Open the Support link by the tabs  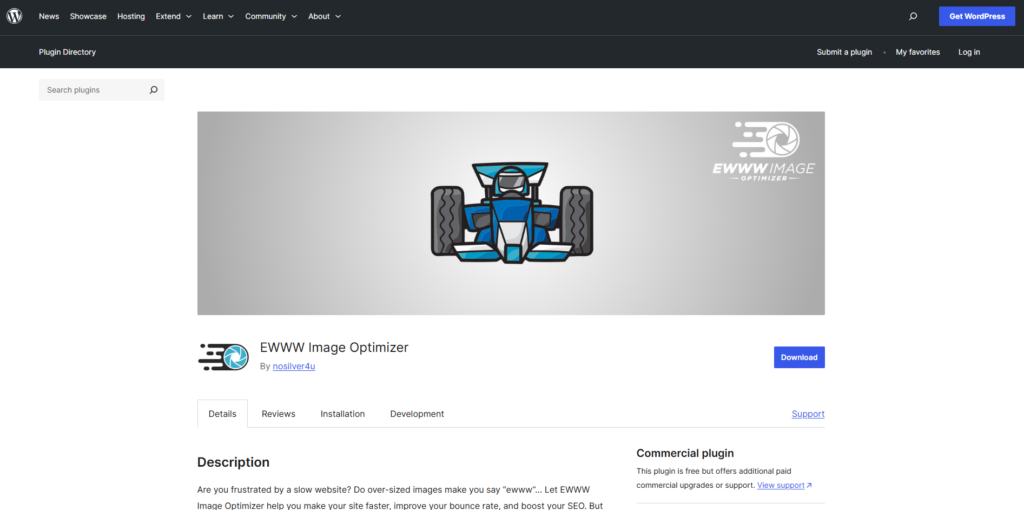click(808, 414)
